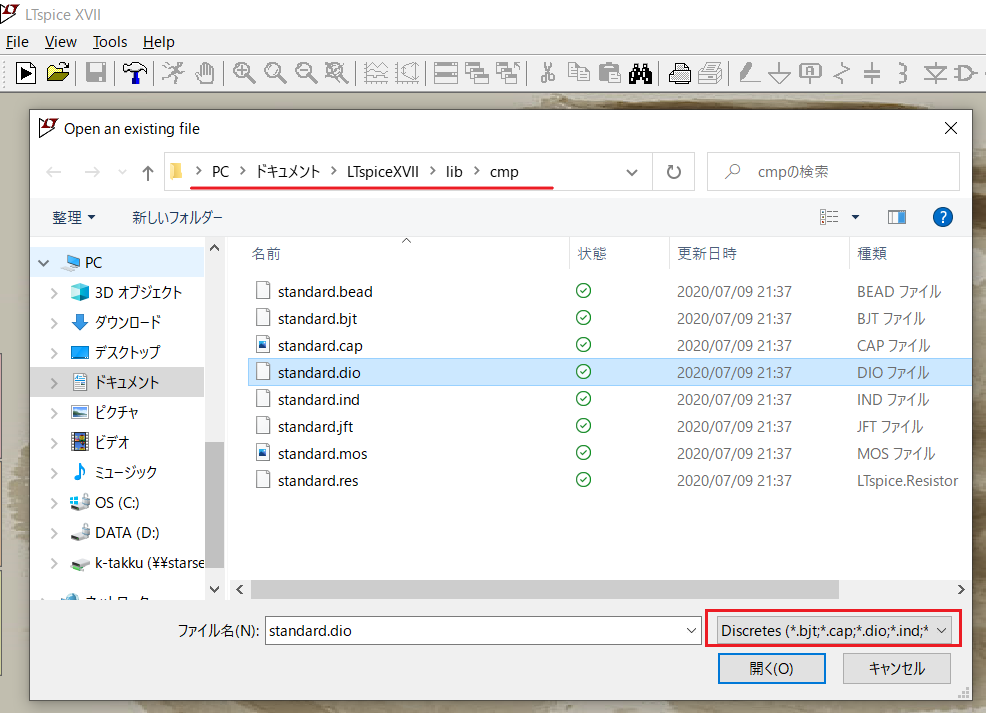This screenshot has height=713, width=986.
Task: Select the standard.mos file
Action: (322, 454)
